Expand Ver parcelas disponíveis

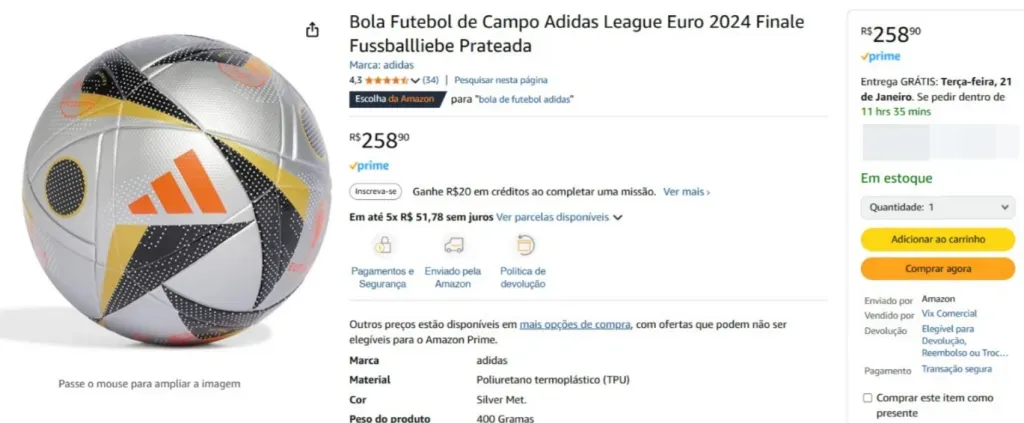[x=559, y=217]
